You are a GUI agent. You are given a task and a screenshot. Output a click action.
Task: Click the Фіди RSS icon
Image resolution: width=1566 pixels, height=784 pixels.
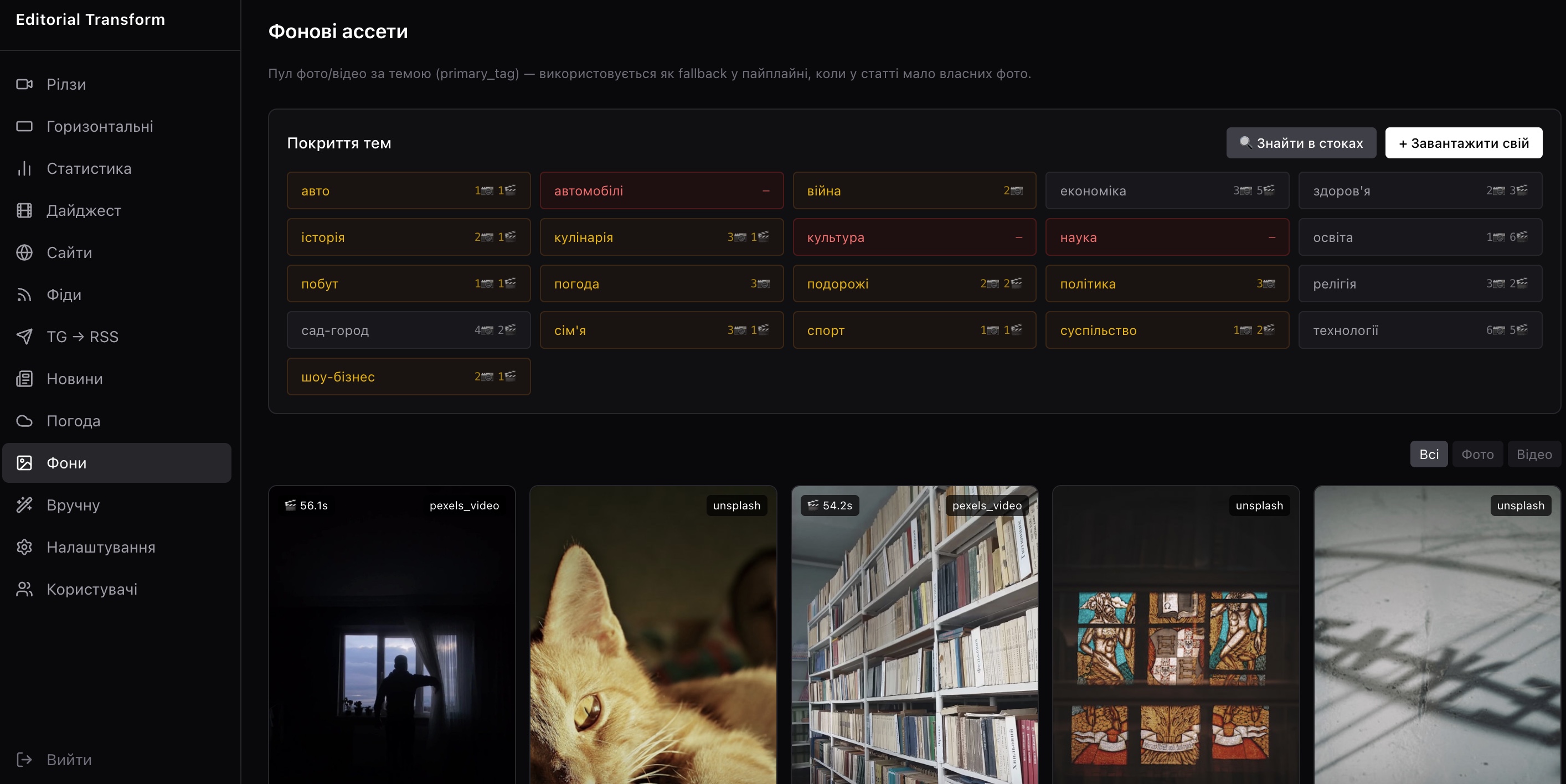coord(24,295)
